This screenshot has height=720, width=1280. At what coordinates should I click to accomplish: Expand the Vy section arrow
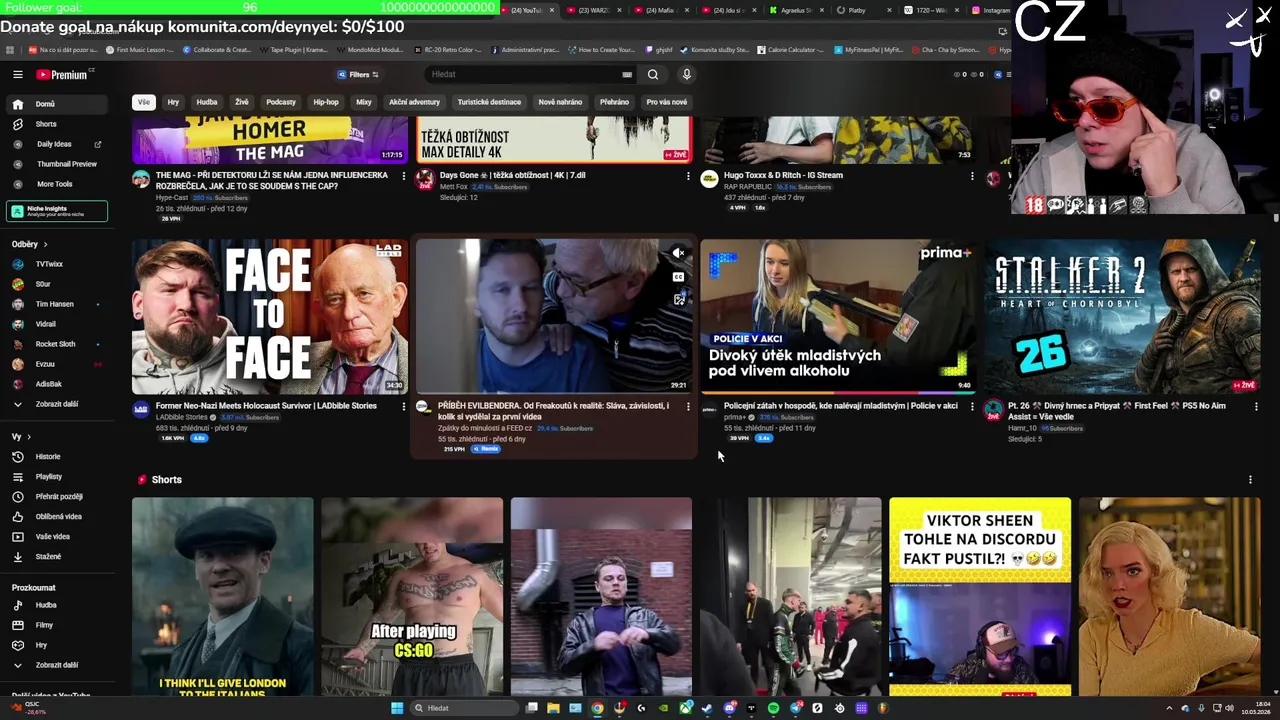pos(28,437)
